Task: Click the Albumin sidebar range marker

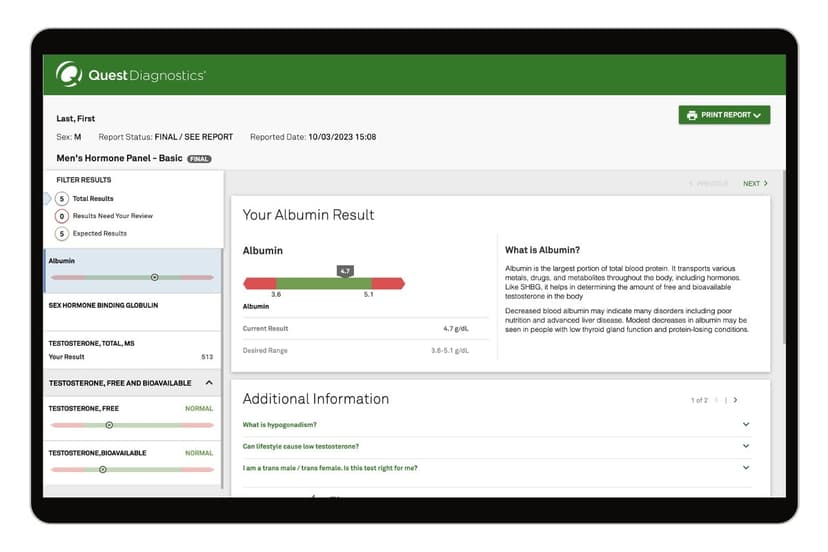Action: pyautogui.click(x=154, y=277)
